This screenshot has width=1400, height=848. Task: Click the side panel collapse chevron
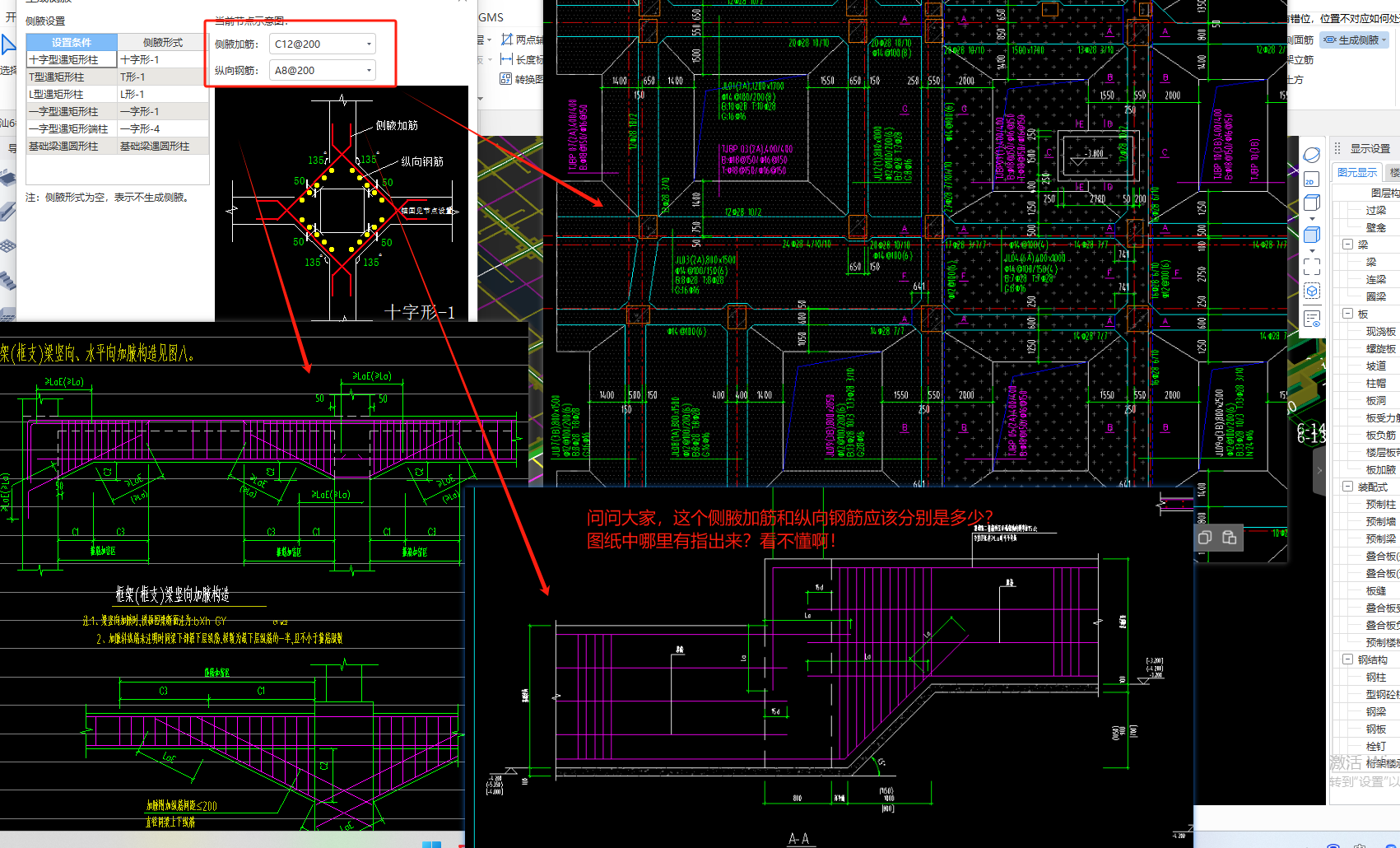(x=1319, y=470)
